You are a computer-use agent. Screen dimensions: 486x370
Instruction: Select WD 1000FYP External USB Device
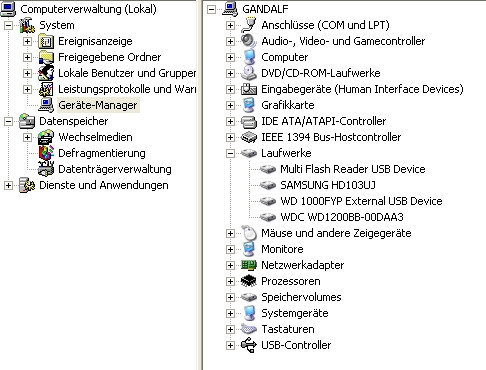361,201
